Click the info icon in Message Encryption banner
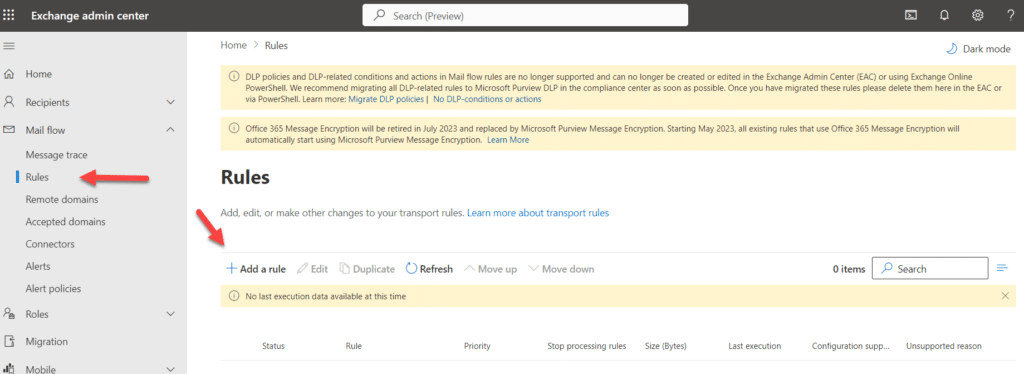This screenshot has height=374, width=1024. pos(234,129)
